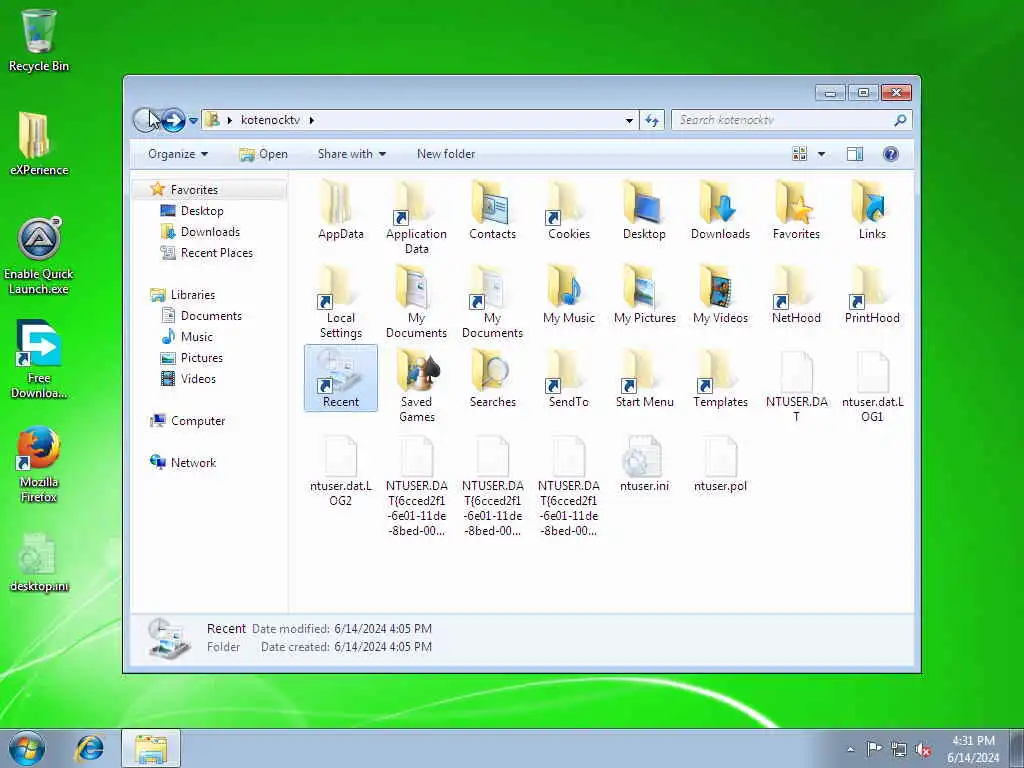1024x768 pixels.
Task: Select the ntuser.dat.LOG2 file
Action: pyautogui.click(x=340, y=470)
